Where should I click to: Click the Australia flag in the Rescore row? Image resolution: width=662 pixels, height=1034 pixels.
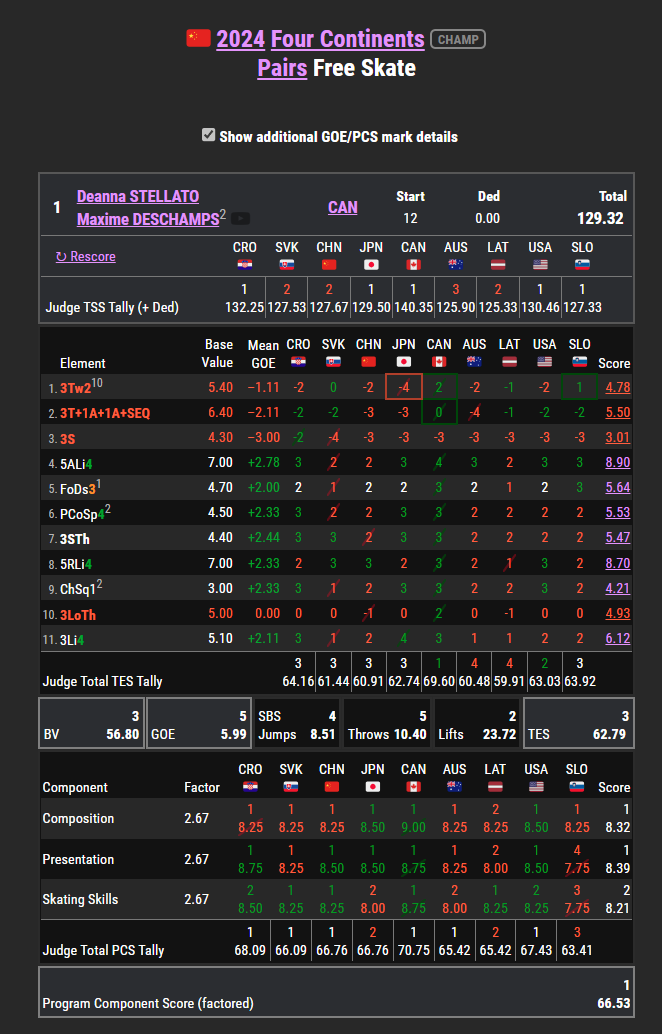point(455,265)
